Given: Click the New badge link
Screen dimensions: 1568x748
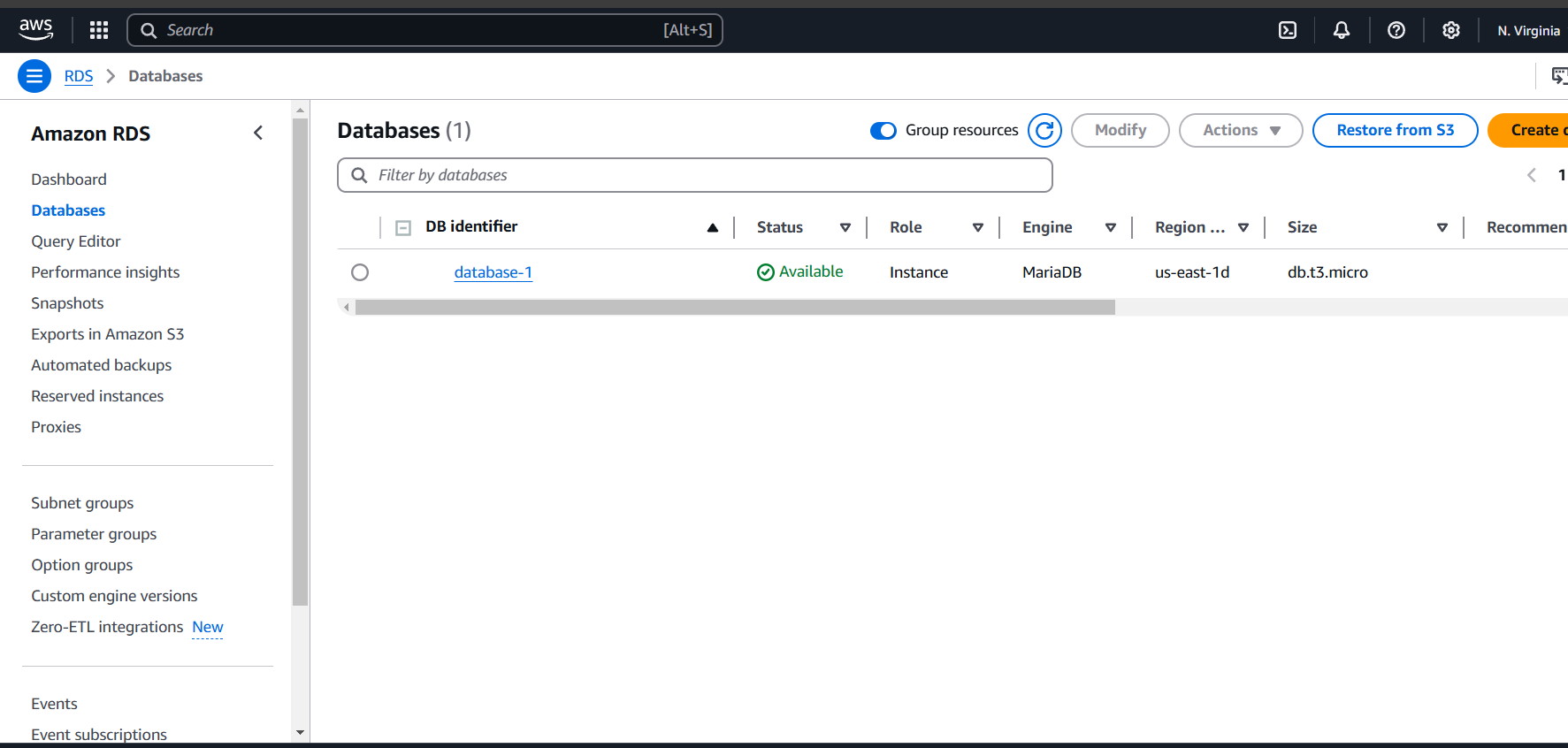Looking at the screenshot, I should coord(208,627).
